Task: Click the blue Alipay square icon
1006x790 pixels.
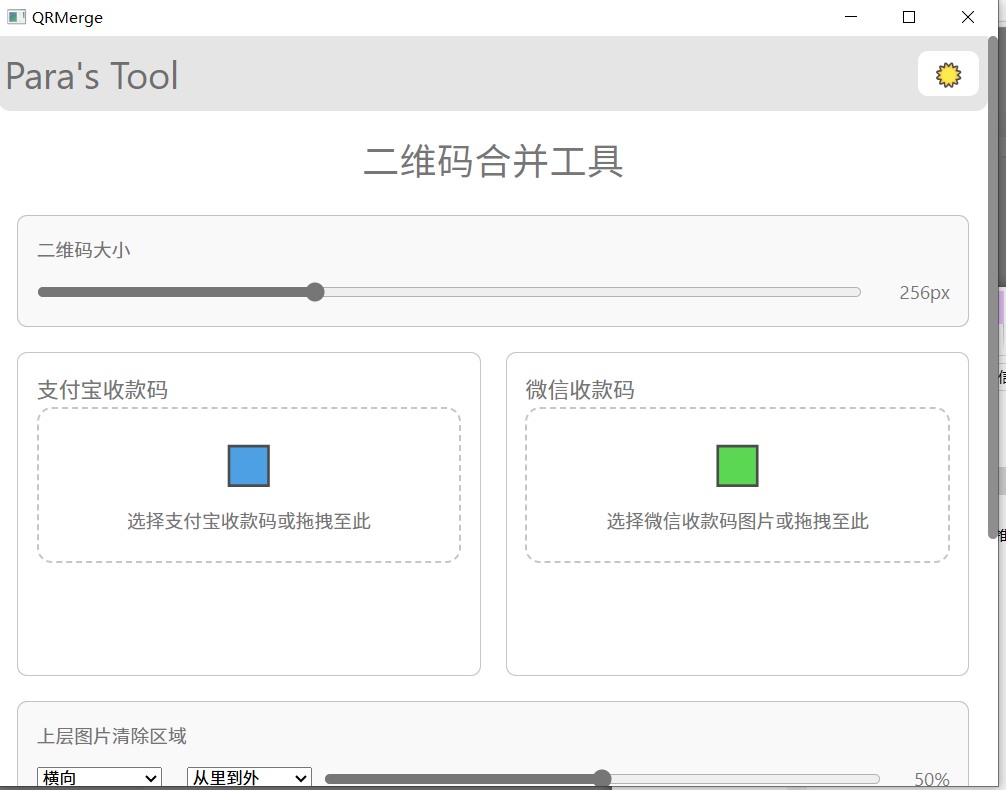Action: (249, 466)
